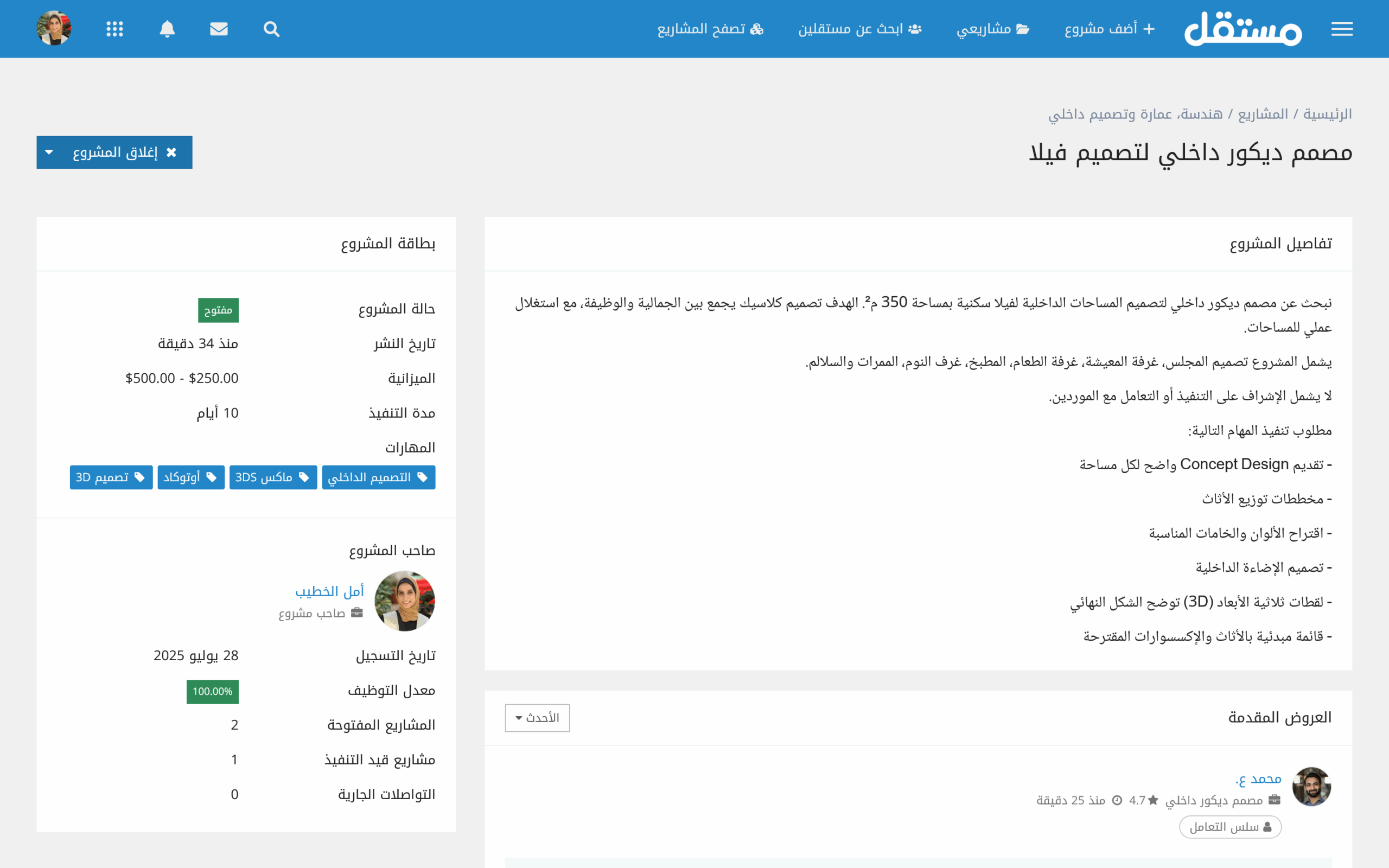Expand the إغلاق المشروع dropdown arrow
The height and width of the screenshot is (868, 1389).
click(x=49, y=152)
